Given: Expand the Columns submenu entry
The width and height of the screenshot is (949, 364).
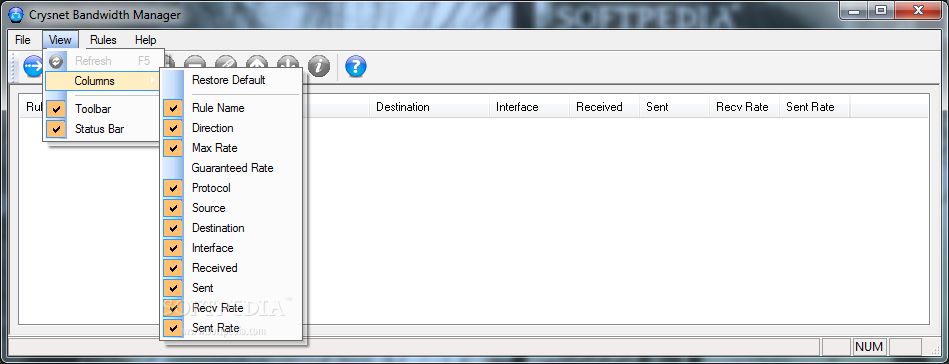Looking at the screenshot, I should pos(102,81).
